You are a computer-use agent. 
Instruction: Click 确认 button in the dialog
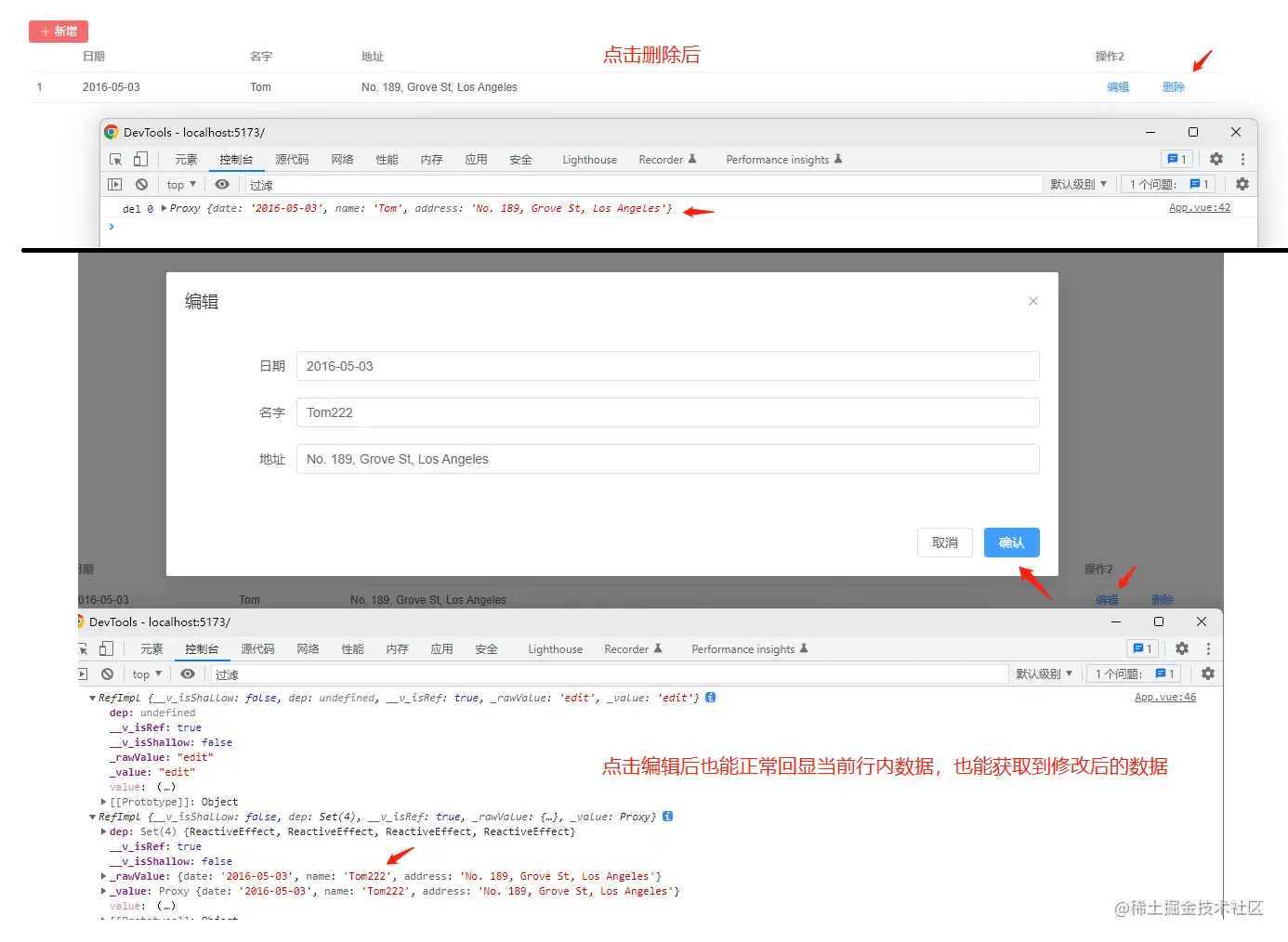coord(1012,543)
